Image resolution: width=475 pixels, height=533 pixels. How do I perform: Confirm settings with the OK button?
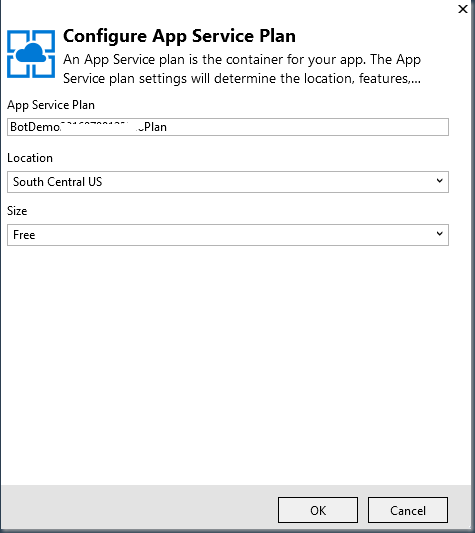(318, 510)
